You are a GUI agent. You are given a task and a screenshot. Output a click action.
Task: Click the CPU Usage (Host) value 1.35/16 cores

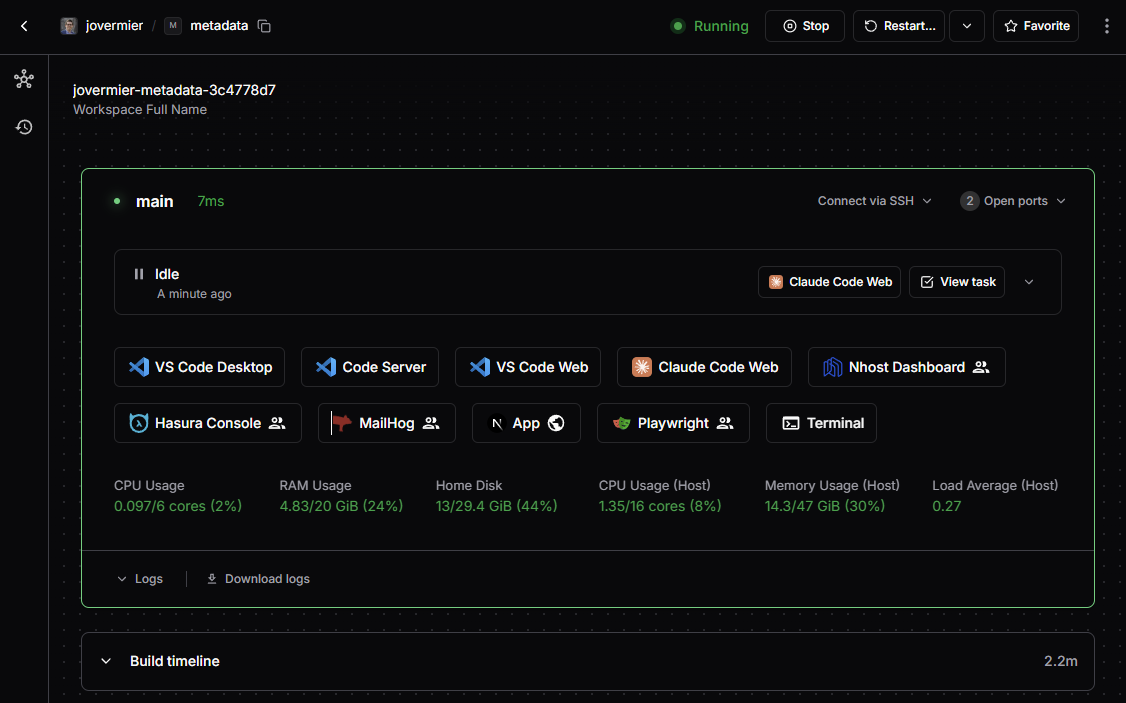pos(660,506)
